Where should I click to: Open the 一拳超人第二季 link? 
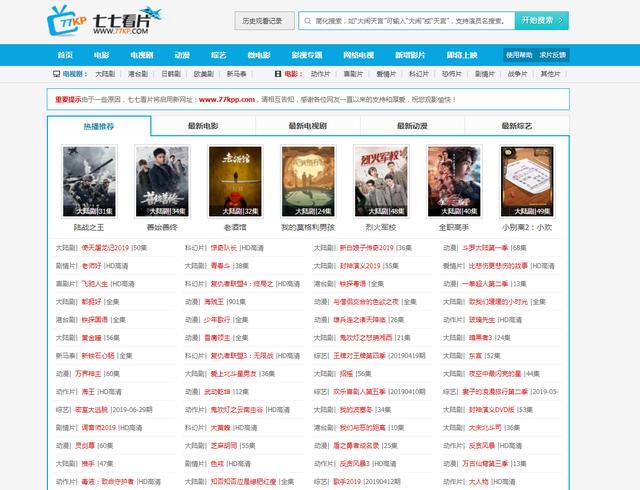point(485,283)
